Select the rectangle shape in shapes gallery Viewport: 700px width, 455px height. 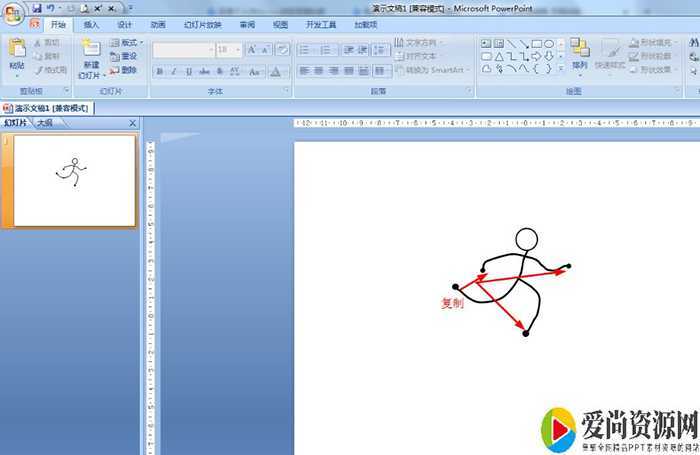tap(536, 44)
